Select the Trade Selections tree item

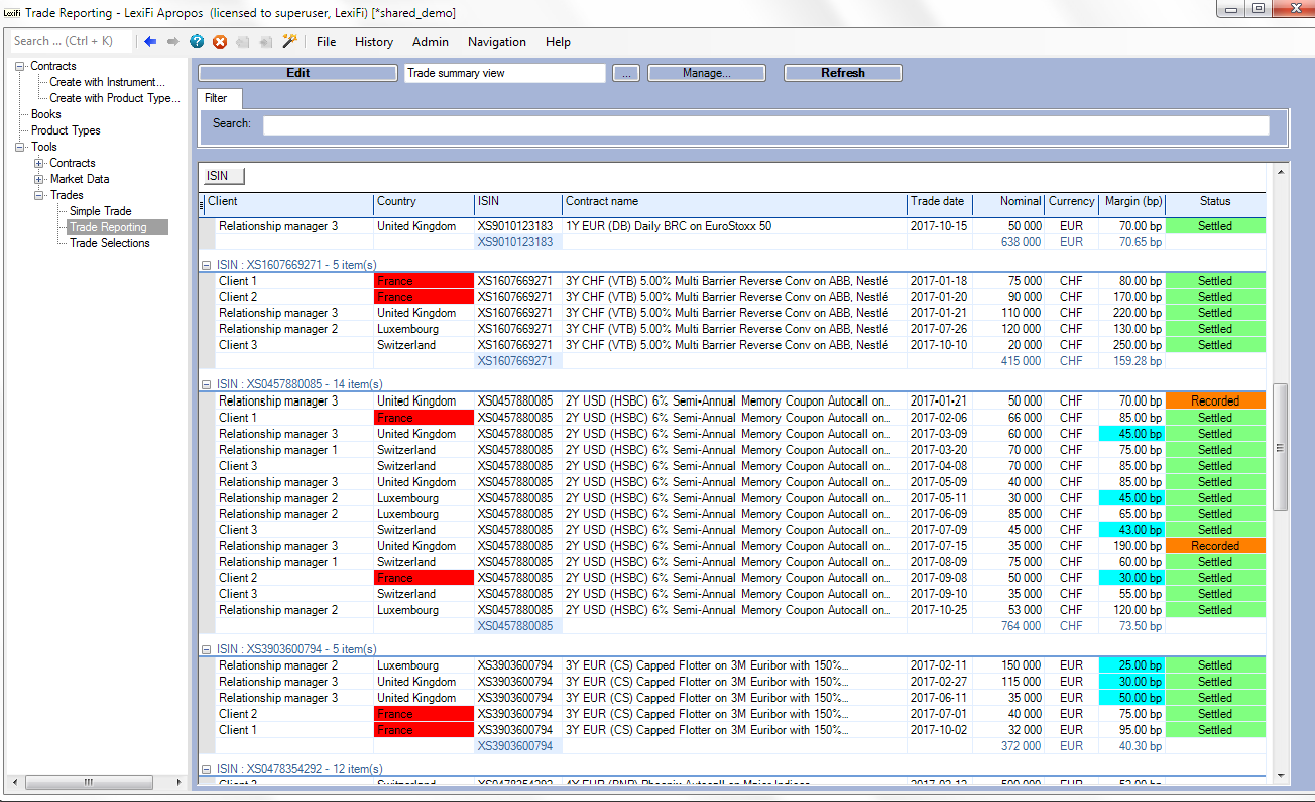pos(110,243)
